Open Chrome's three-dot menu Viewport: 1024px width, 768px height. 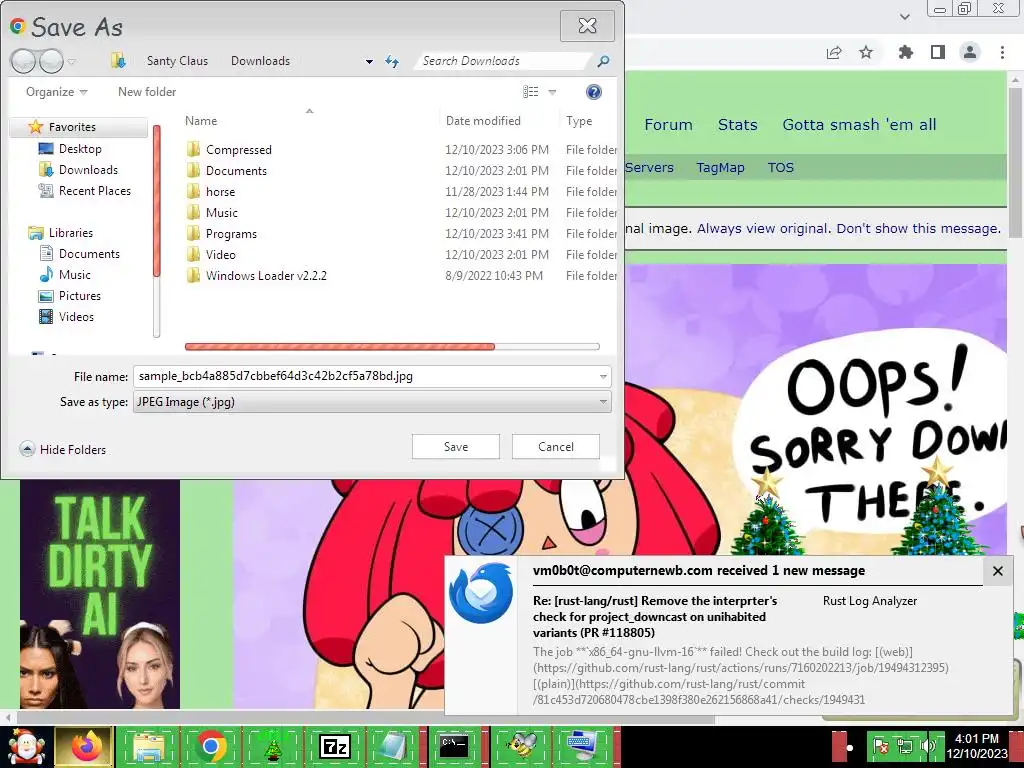1002,52
